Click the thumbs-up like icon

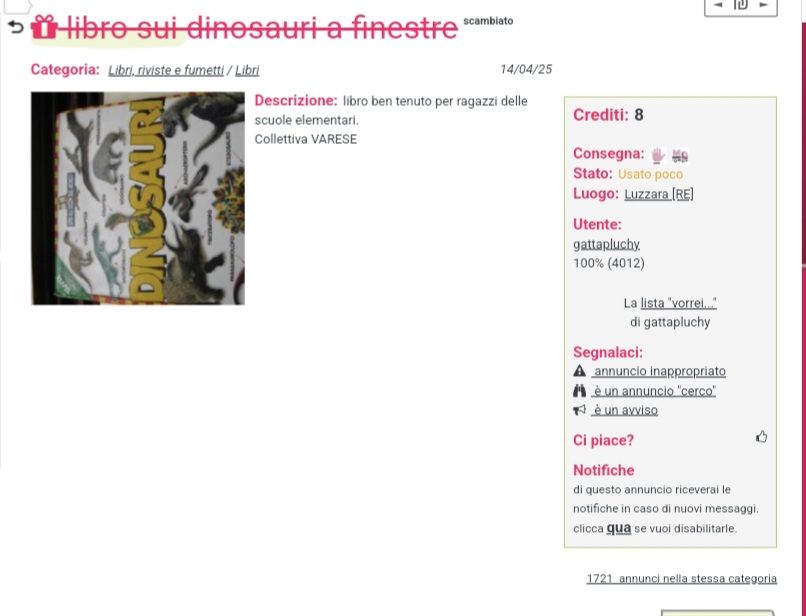click(x=761, y=437)
